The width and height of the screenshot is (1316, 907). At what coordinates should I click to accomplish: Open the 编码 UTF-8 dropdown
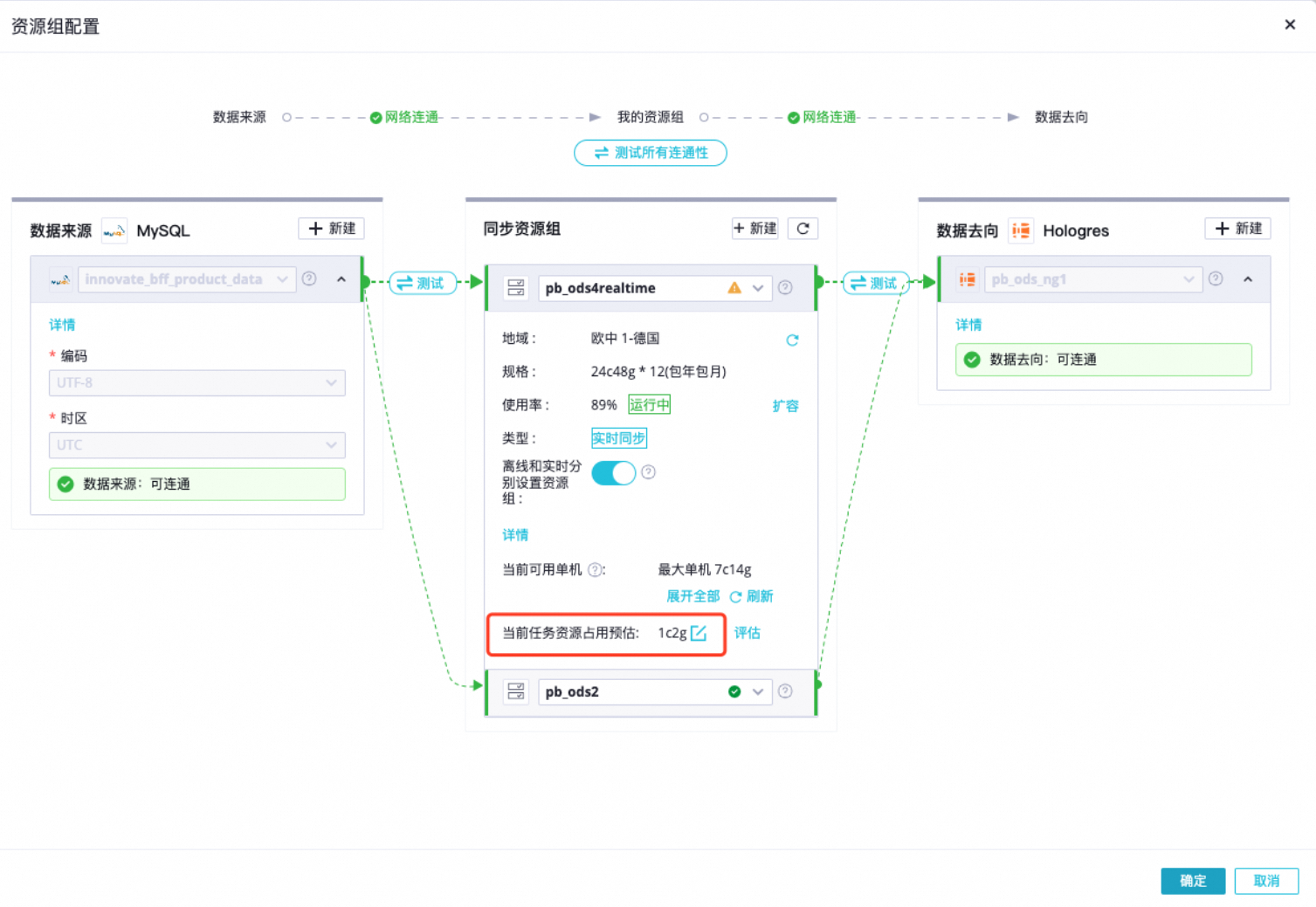coord(196,382)
